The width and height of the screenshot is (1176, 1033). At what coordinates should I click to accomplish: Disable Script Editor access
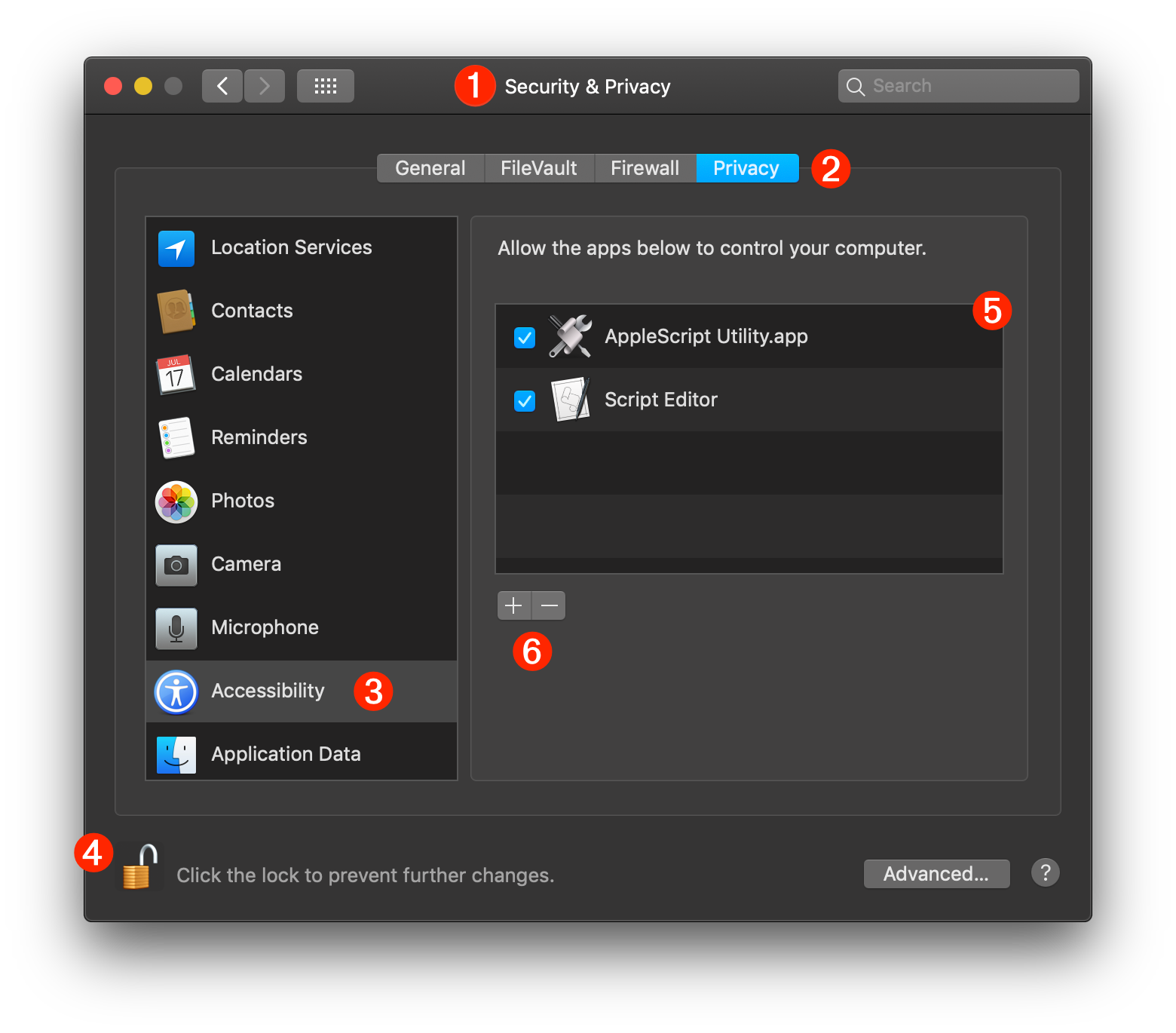coord(524,400)
